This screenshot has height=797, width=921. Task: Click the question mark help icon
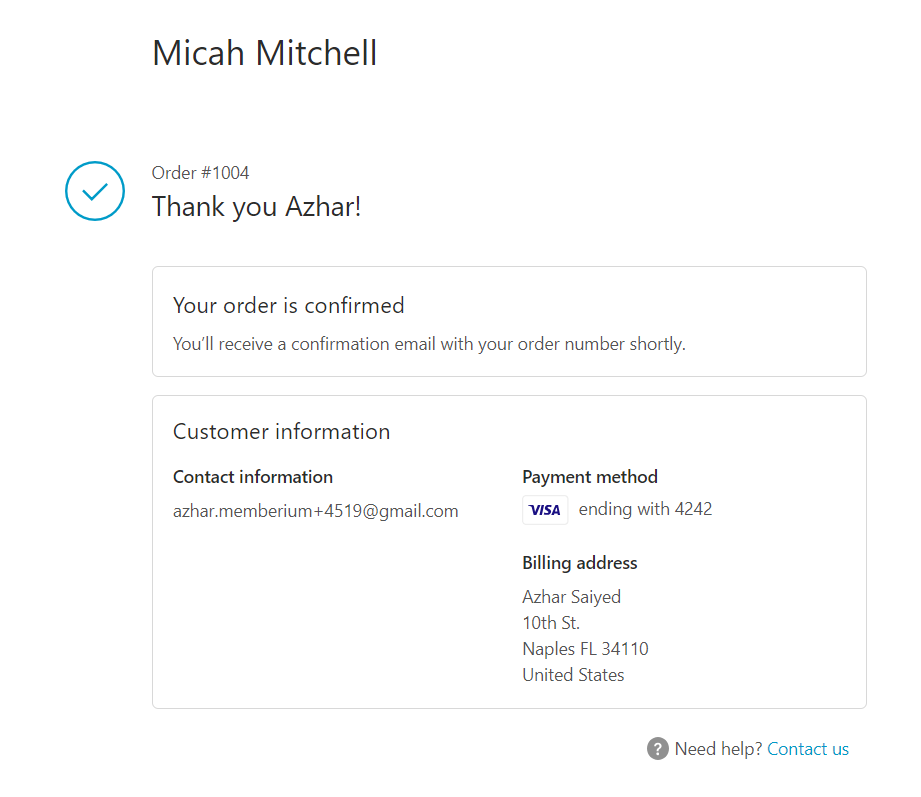(x=658, y=749)
